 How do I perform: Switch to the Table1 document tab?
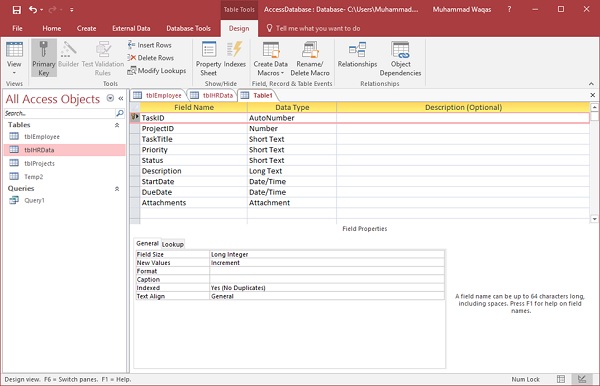257,95
